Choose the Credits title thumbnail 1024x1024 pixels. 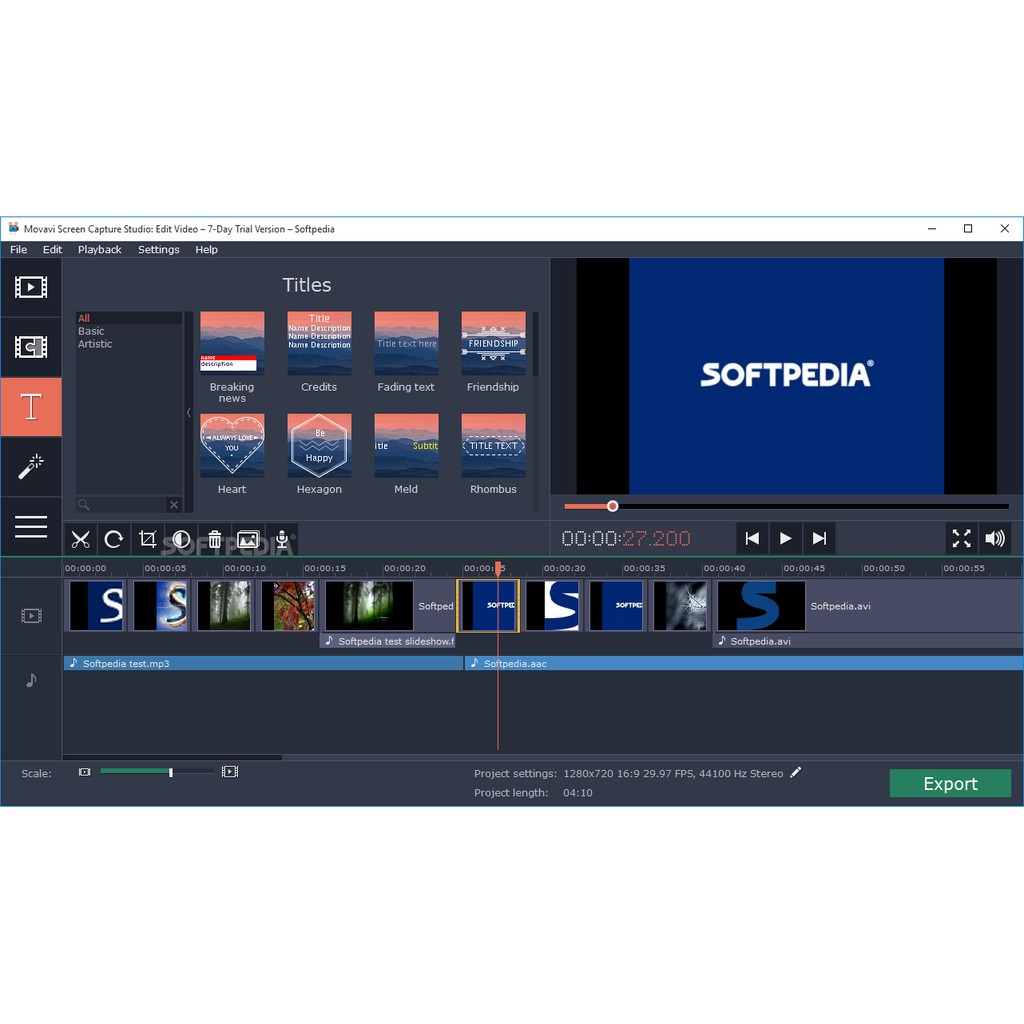point(319,343)
